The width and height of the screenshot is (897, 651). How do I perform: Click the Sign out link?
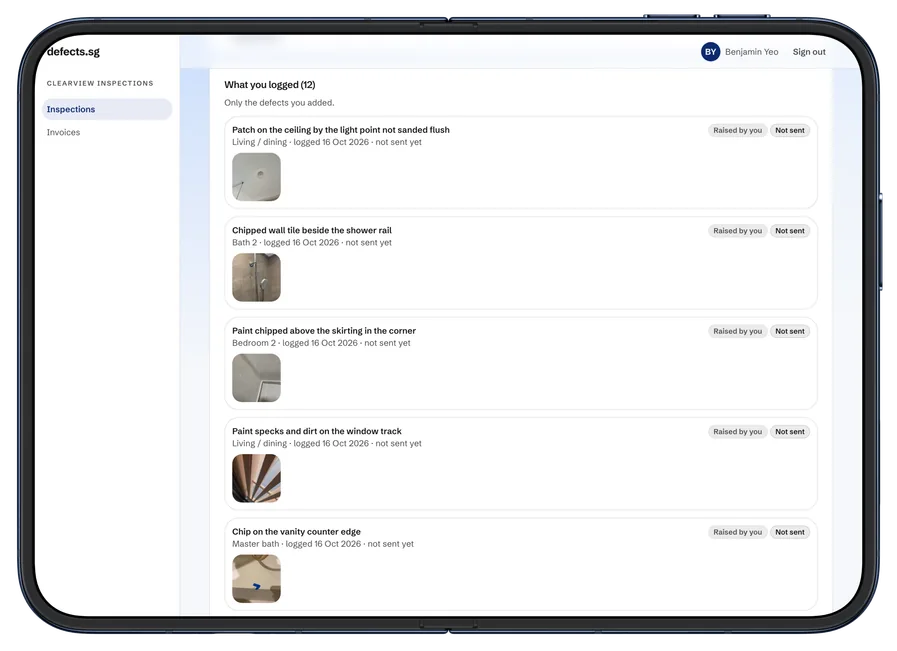[809, 52]
